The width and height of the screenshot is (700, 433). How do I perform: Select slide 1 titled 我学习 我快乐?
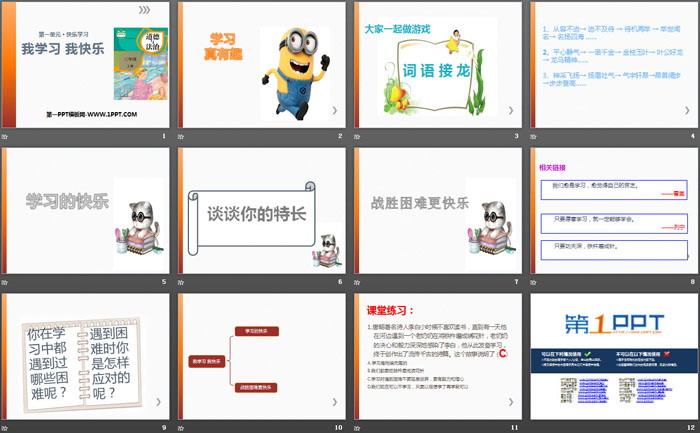pyautogui.click(x=86, y=65)
